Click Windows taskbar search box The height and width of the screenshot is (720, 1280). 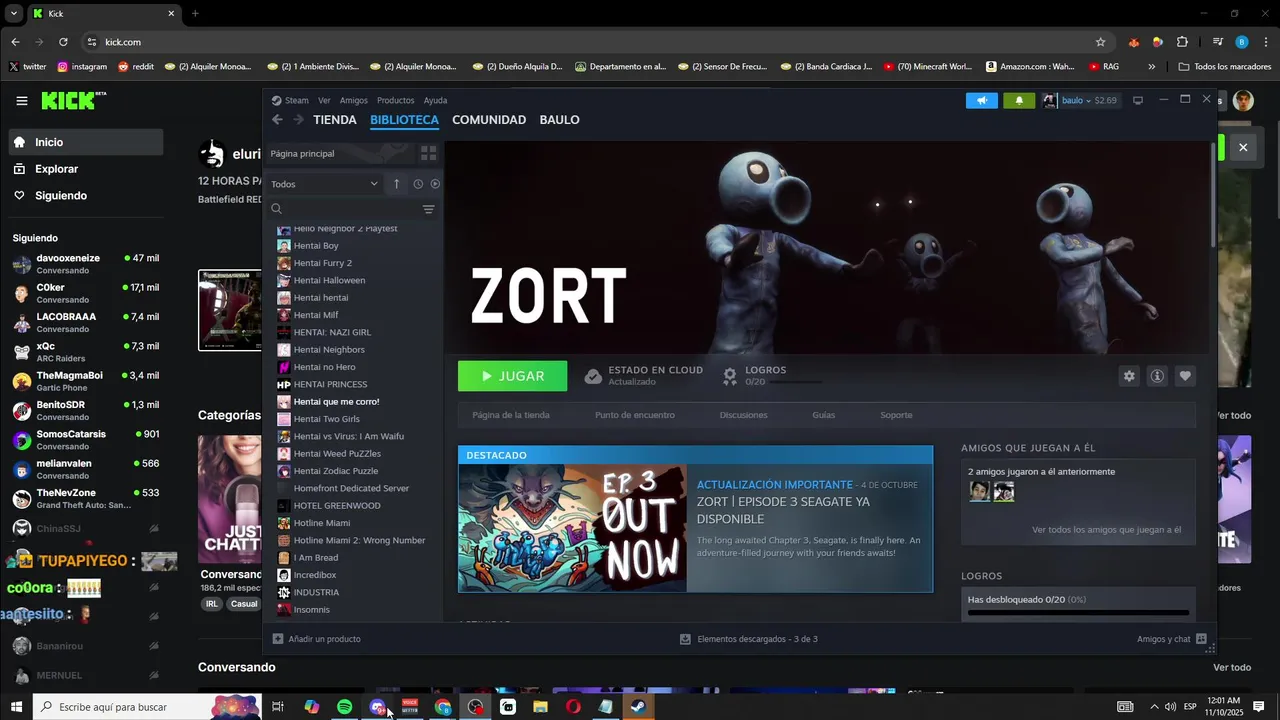point(147,707)
